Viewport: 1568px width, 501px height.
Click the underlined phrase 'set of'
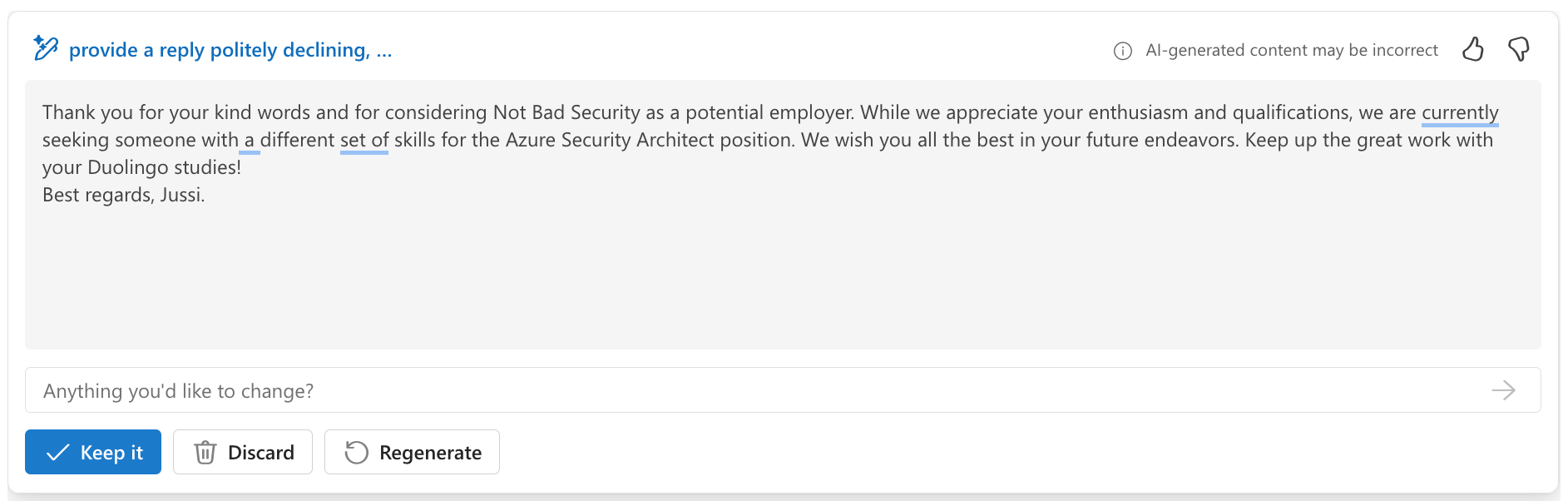[x=364, y=140]
